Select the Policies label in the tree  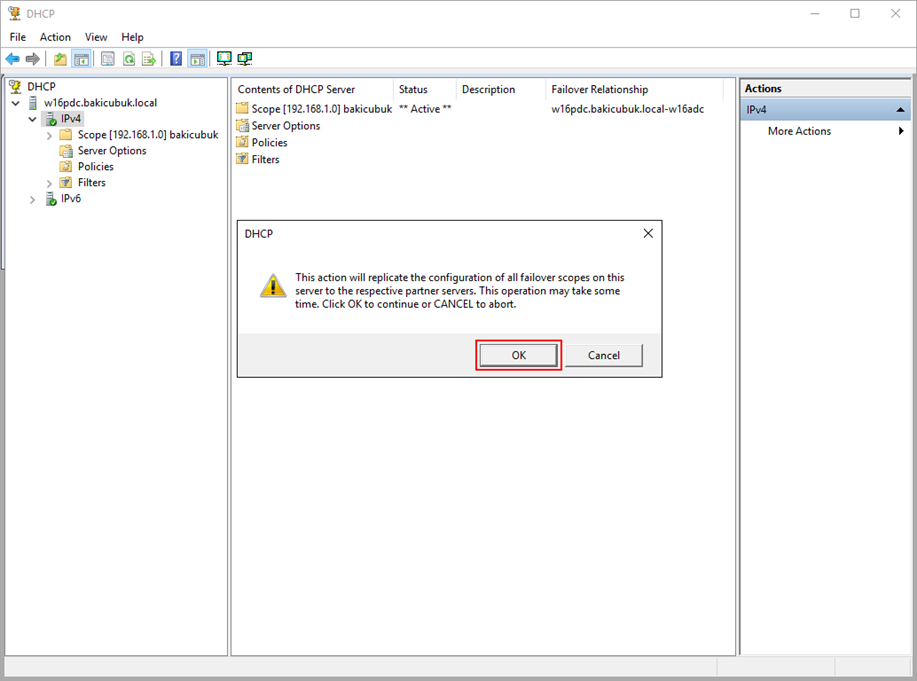[x=95, y=167]
